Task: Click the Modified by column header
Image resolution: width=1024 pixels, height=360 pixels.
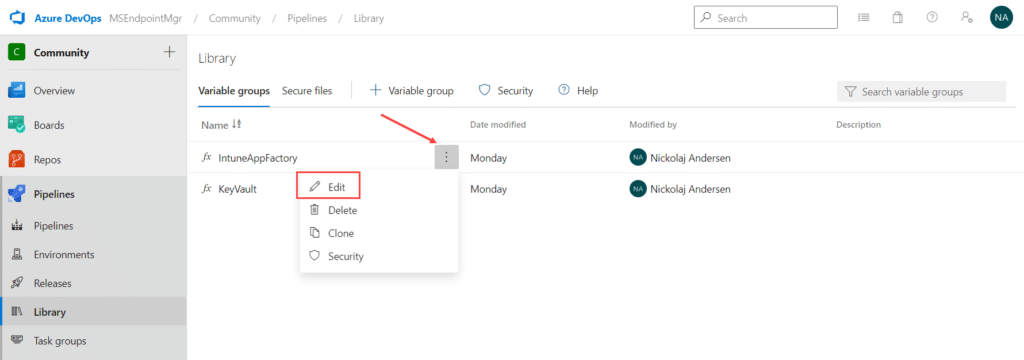Action: [x=653, y=124]
